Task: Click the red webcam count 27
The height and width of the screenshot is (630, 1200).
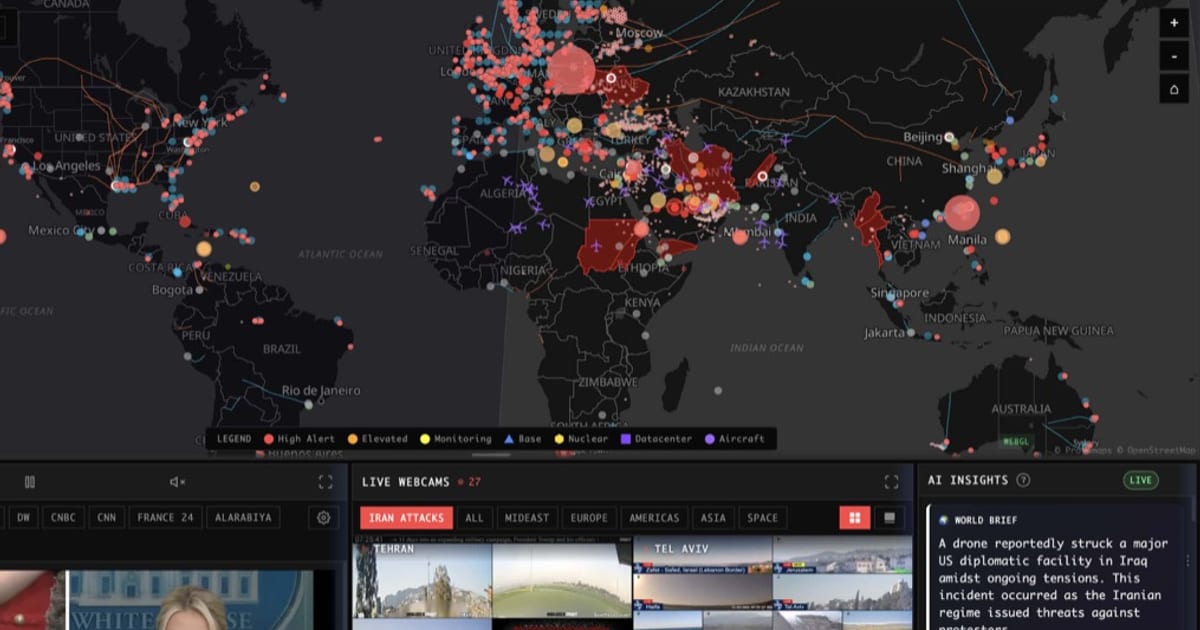Action: pyautogui.click(x=474, y=482)
